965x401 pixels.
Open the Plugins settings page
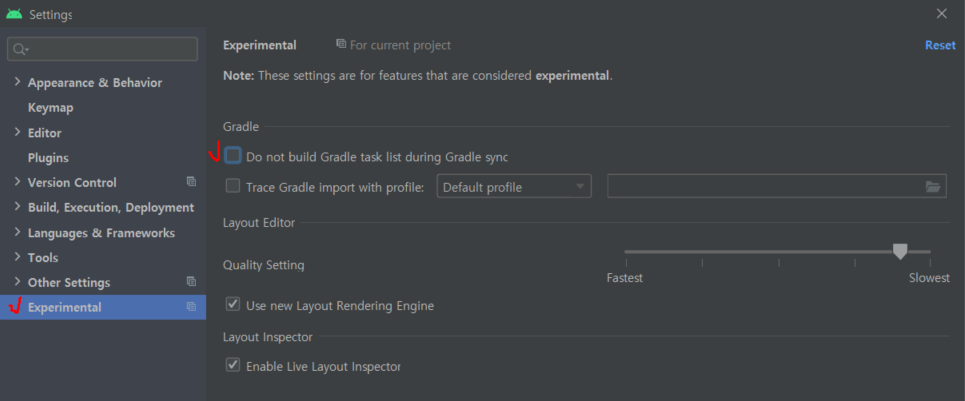[x=48, y=157]
